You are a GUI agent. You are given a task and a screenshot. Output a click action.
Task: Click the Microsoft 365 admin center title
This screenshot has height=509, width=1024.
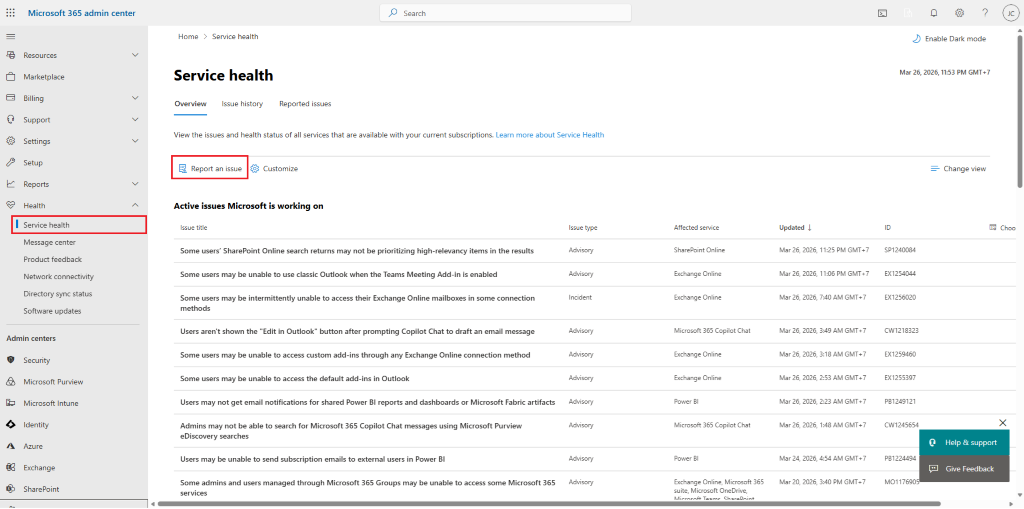82,12
